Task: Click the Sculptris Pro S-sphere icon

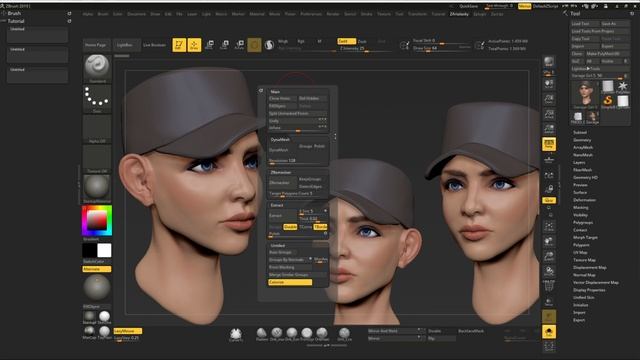Action: (x=269, y=44)
